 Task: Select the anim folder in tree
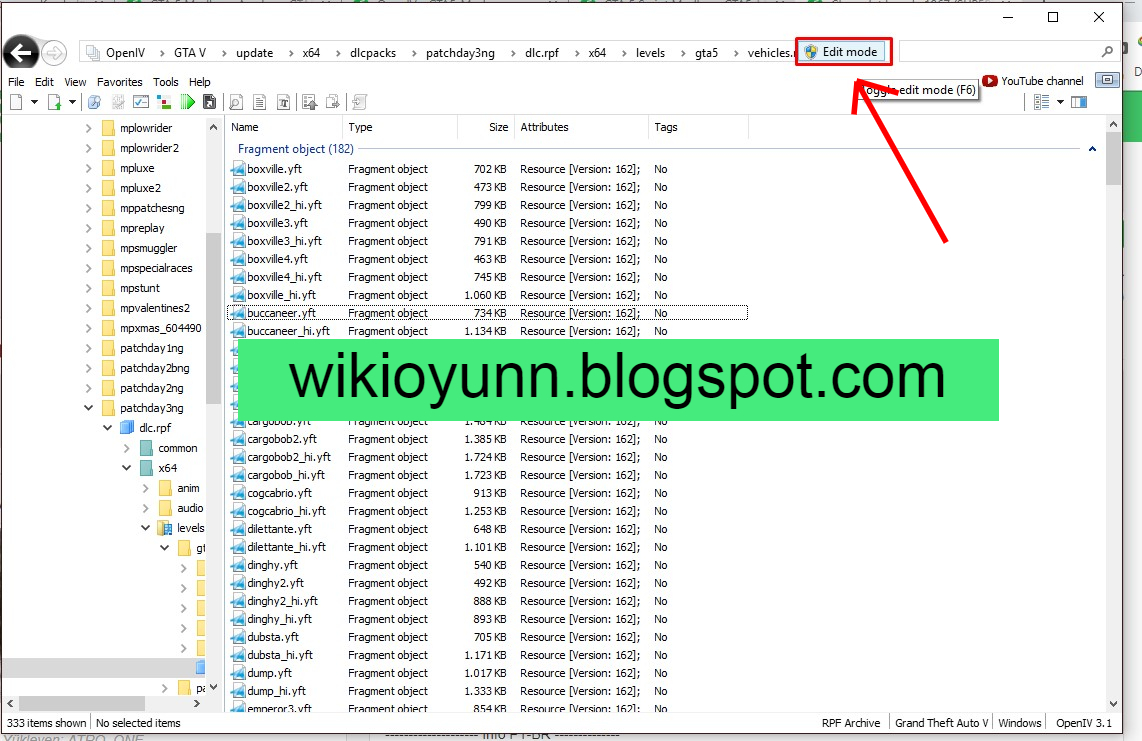(x=188, y=488)
